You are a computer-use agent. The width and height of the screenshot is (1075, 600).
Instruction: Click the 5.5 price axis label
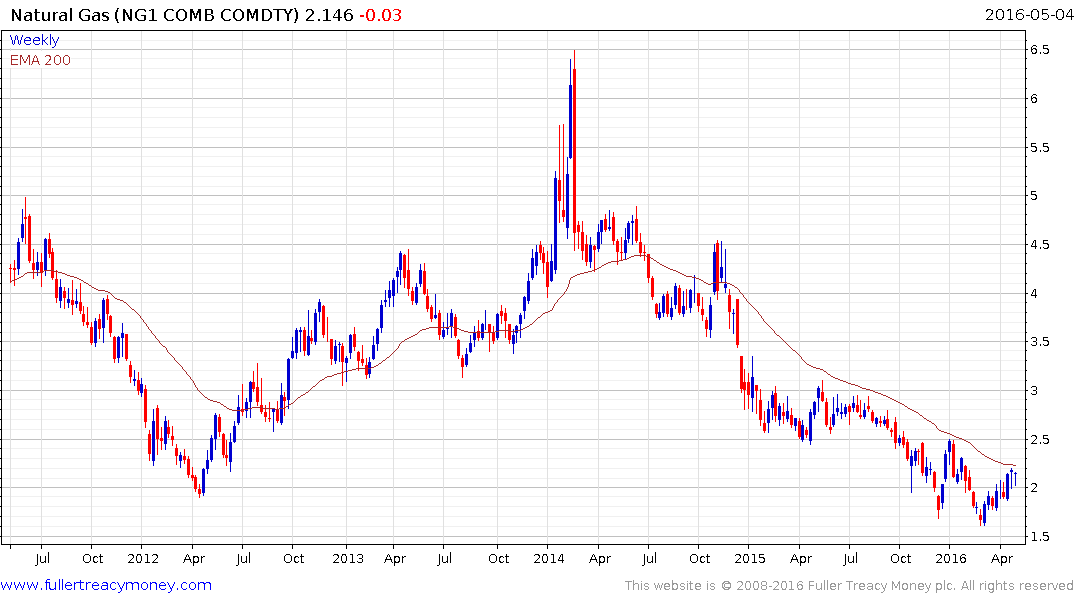pos(1039,147)
